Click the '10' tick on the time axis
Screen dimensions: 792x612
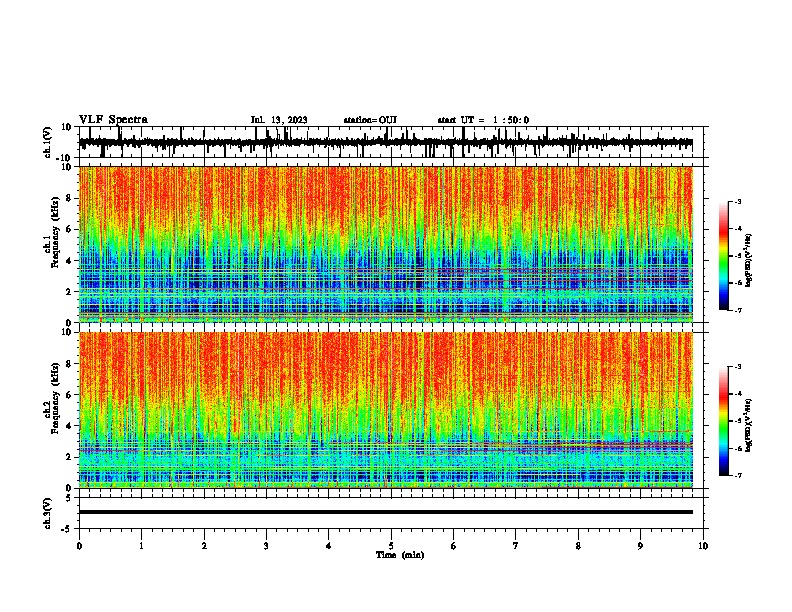703,546
